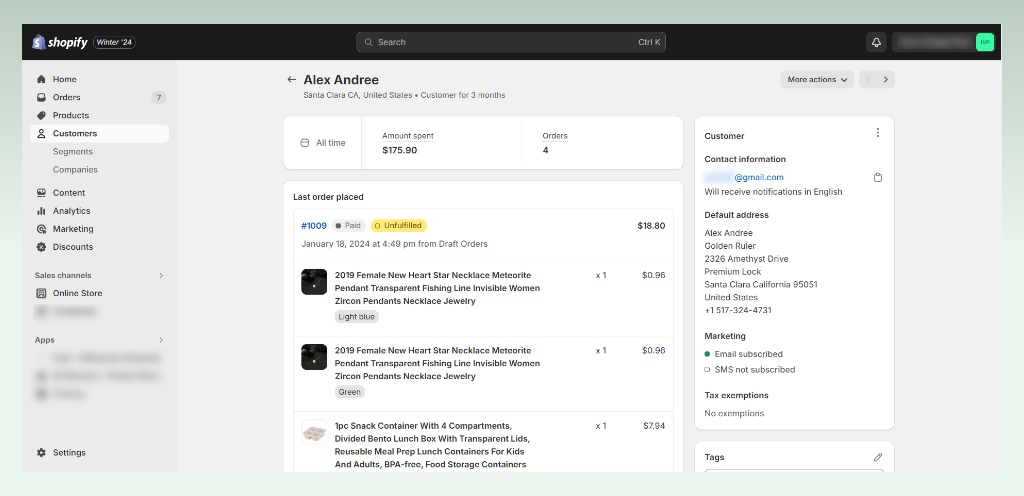Expand the Apps section

point(161,340)
